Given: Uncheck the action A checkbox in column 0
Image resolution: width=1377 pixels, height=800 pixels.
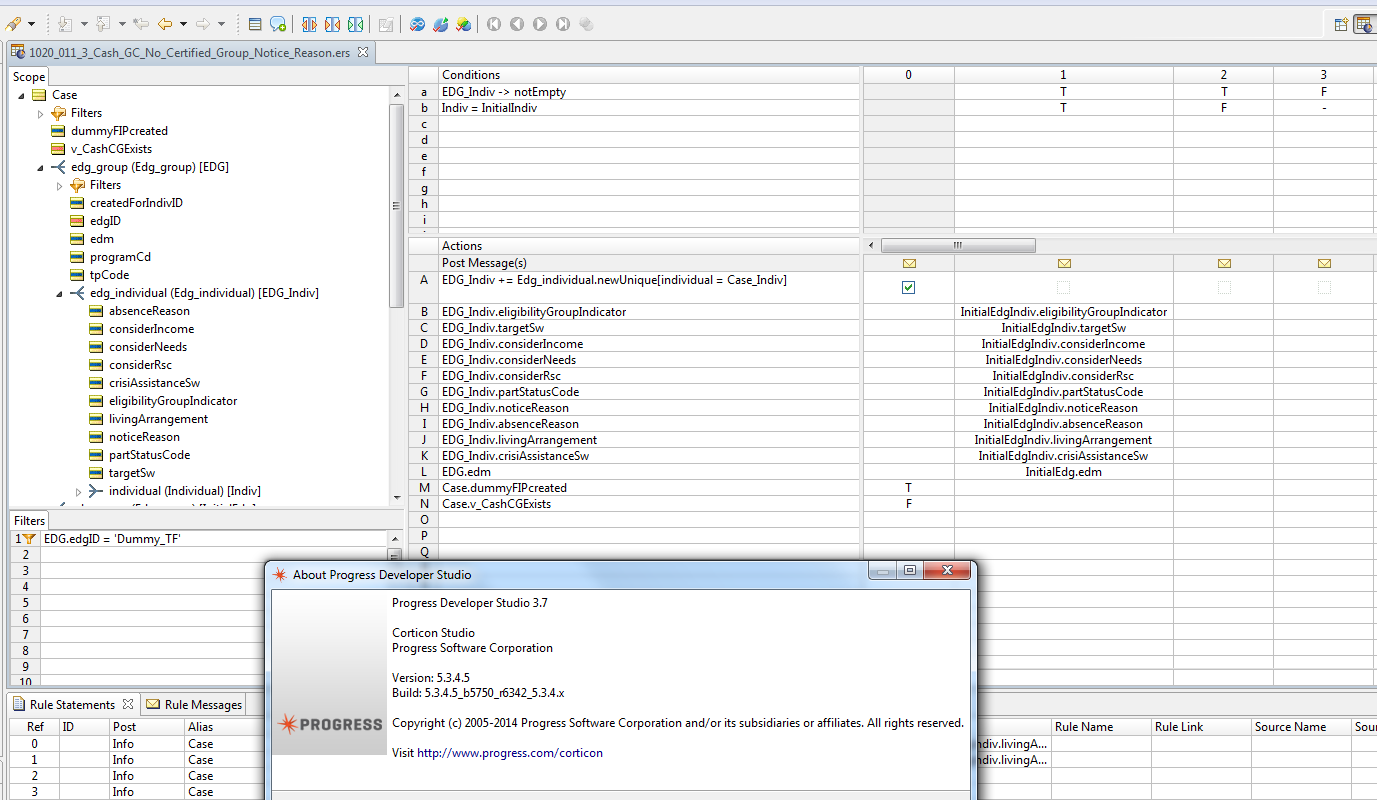Looking at the screenshot, I should (908, 288).
